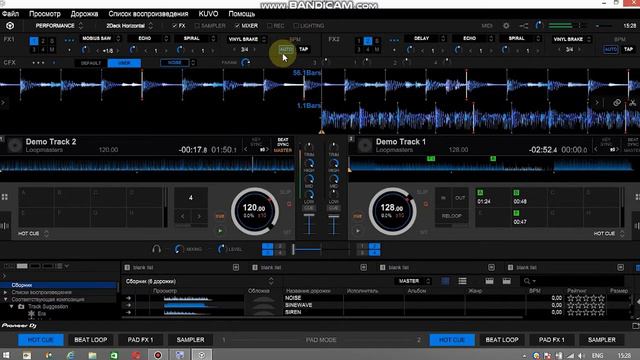The height and width of the screenshot is (360, 640).
Task: Click the FX1 AUTO BPM button
Action: (286, 49)
